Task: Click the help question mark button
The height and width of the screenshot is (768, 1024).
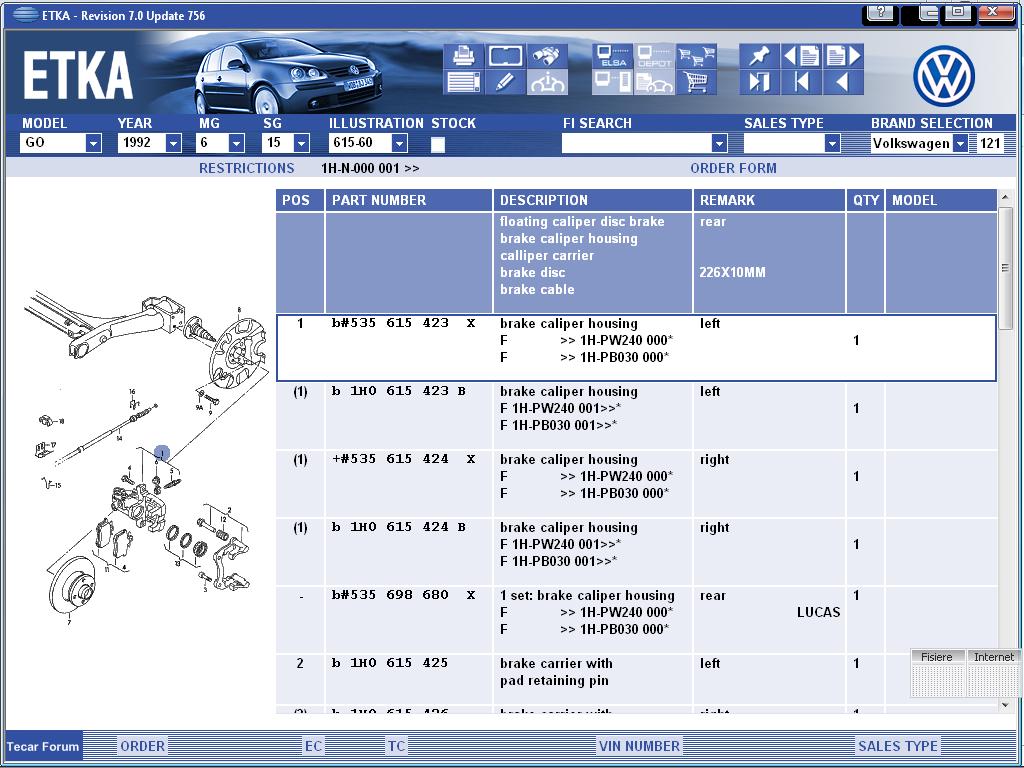Action: [882, 12]
